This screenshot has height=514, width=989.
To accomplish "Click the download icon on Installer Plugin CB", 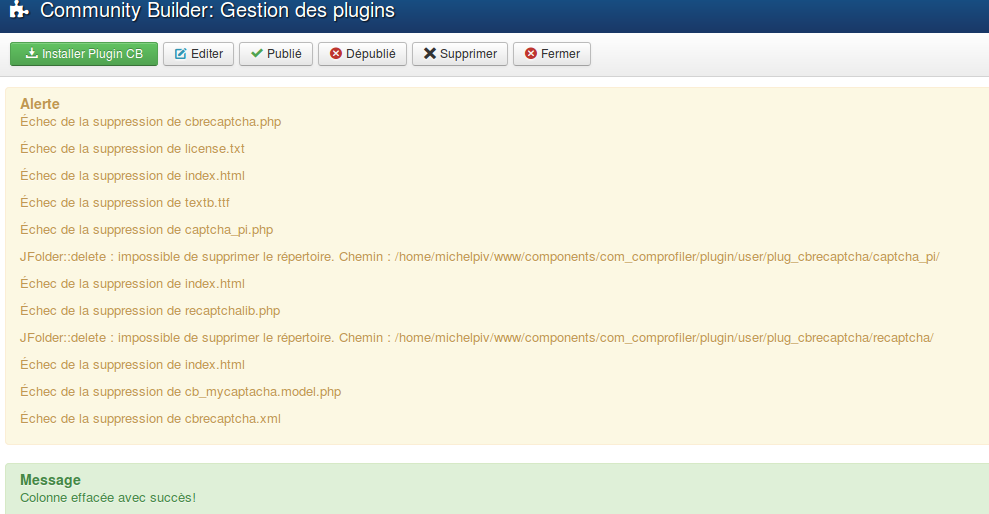I will click(31, 54).
